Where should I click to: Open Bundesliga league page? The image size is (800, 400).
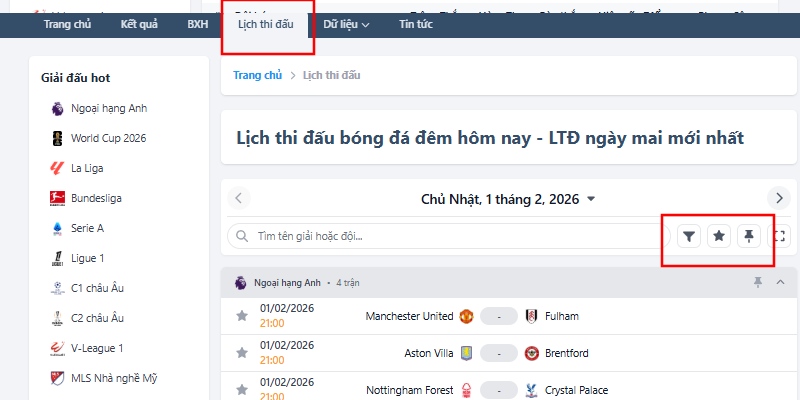96,198
